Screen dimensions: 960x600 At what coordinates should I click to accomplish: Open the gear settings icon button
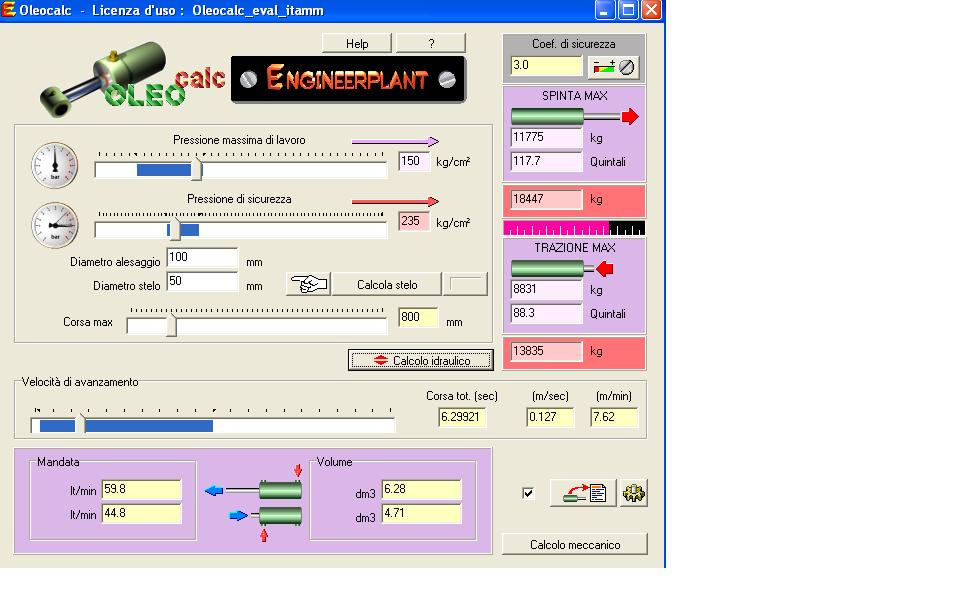633,493
